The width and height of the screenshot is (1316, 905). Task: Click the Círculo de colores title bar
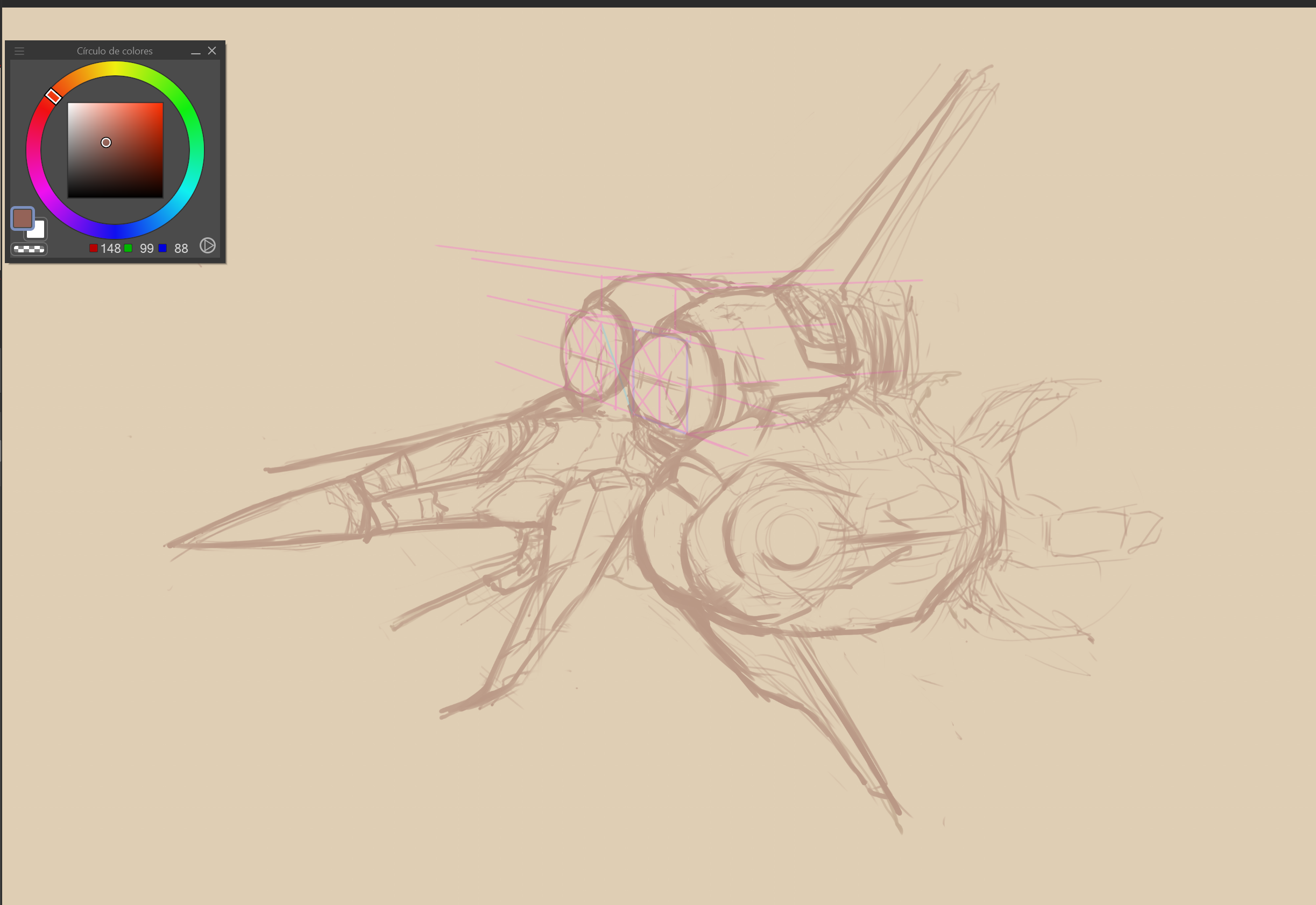tap(115, 51)
